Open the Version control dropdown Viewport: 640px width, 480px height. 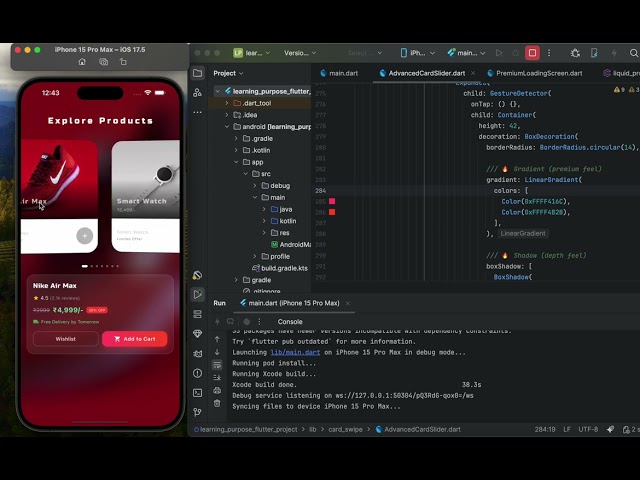[x=300, y=53]
